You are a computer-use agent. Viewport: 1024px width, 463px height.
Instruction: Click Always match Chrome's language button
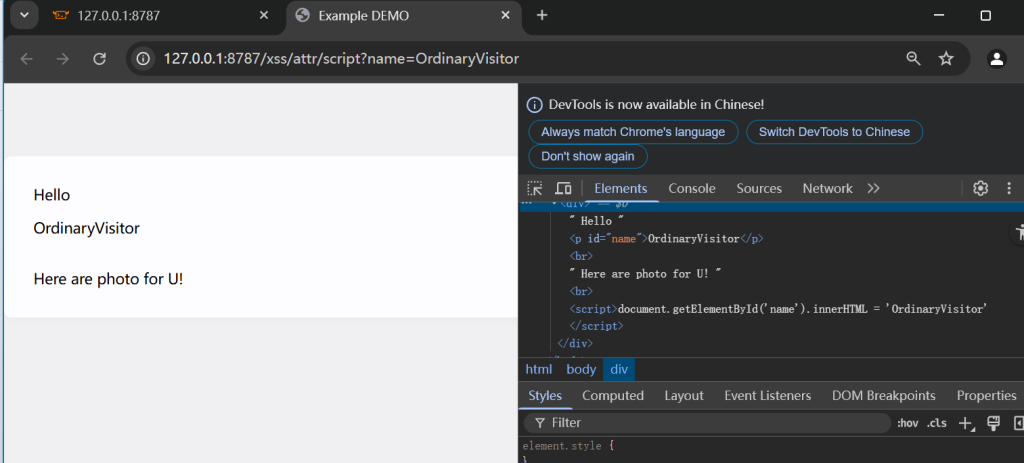[x=633, y=132]
